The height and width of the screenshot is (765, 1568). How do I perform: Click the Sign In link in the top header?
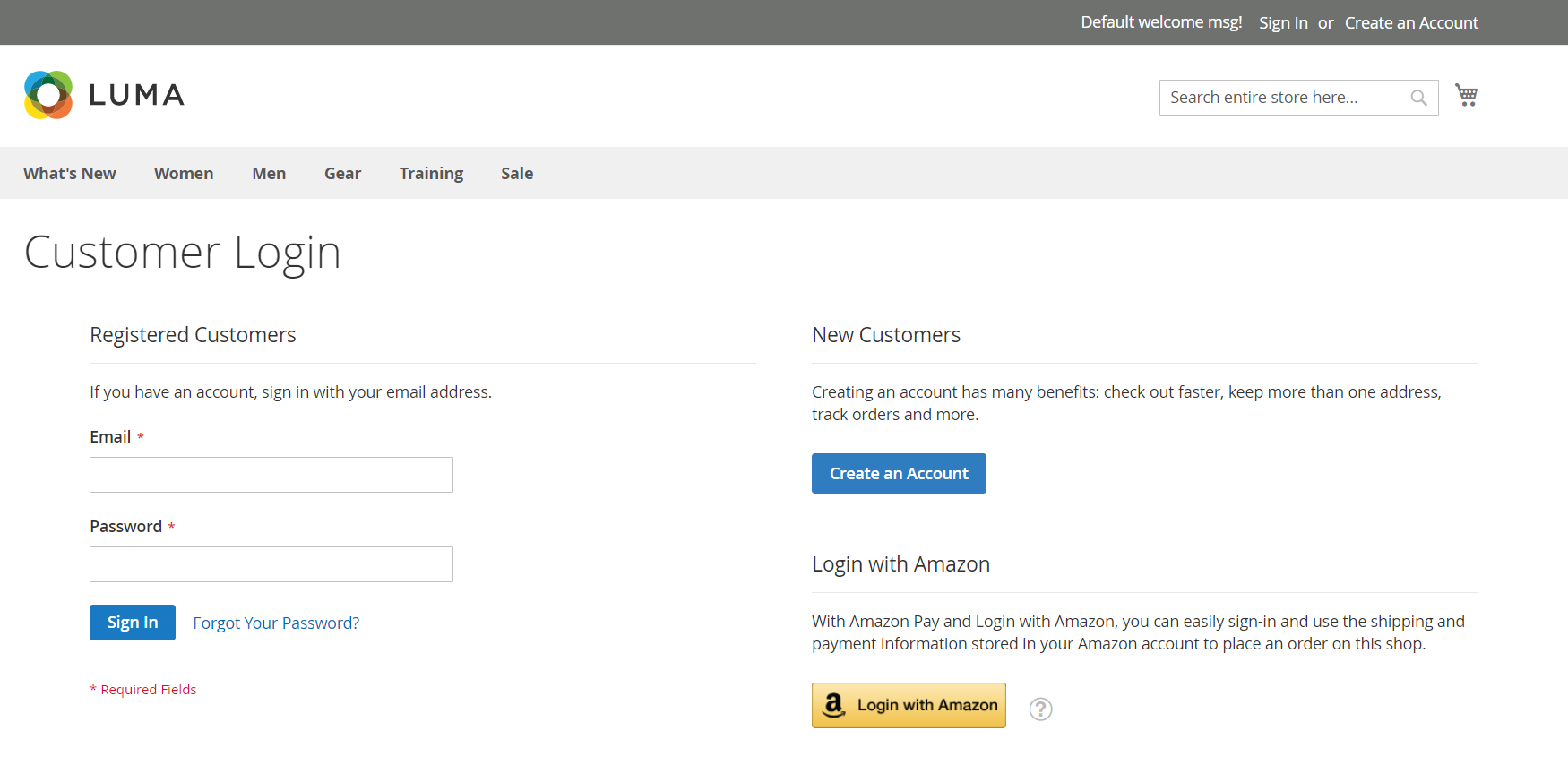click(1282, 22)
